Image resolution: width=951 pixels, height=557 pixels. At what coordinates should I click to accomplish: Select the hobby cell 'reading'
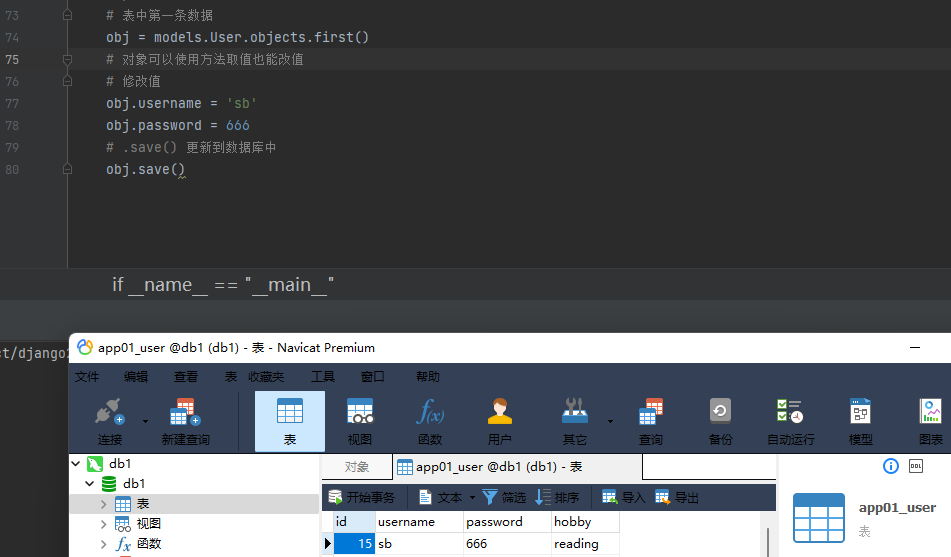pyautogui.click(x=585, y=544)
